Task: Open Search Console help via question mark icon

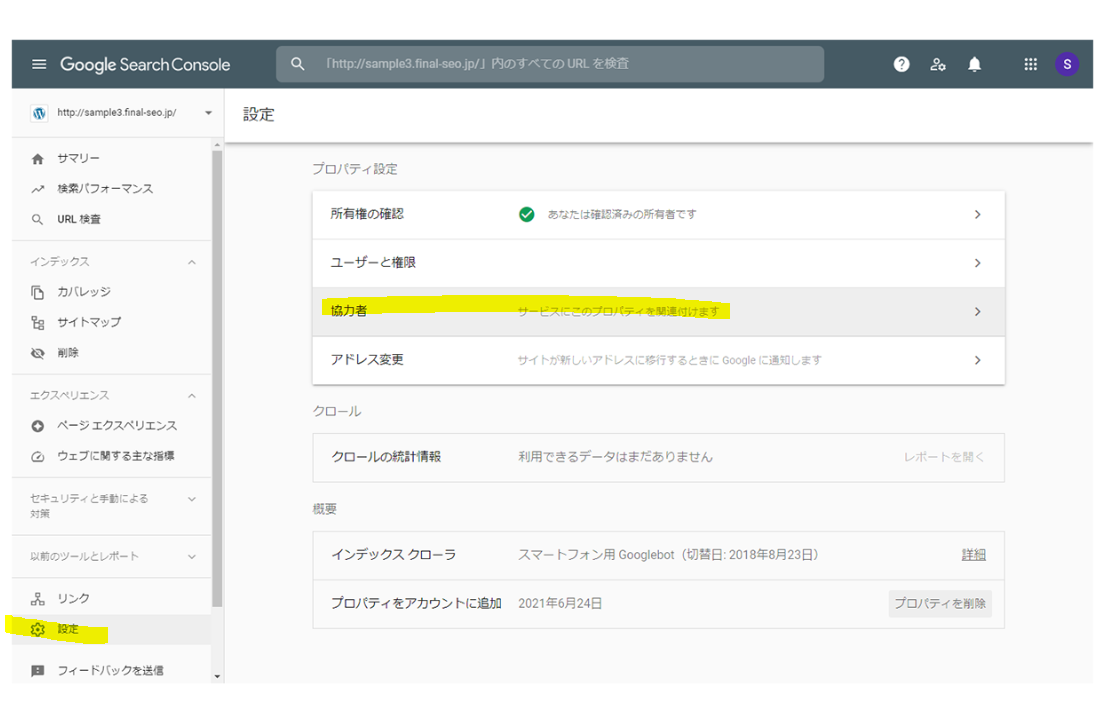Action: coord(901,63)
